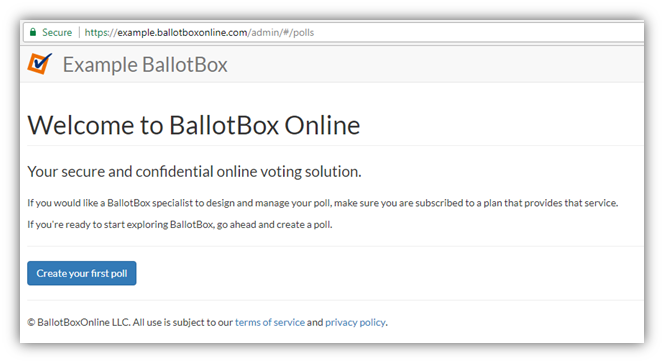Click the "If you're ready to start exploring" paragraph
The width and height of the screenshot is (664, 363).
pos(180,224)
